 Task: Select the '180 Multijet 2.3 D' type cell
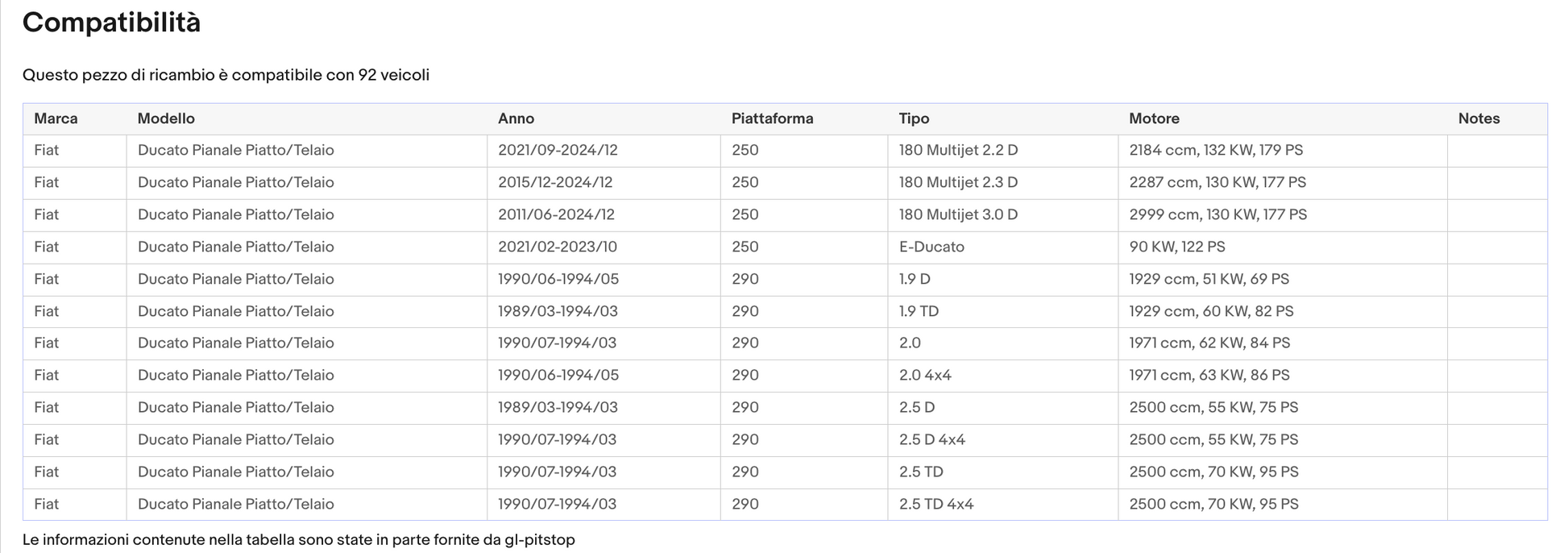click(1002, 183)
